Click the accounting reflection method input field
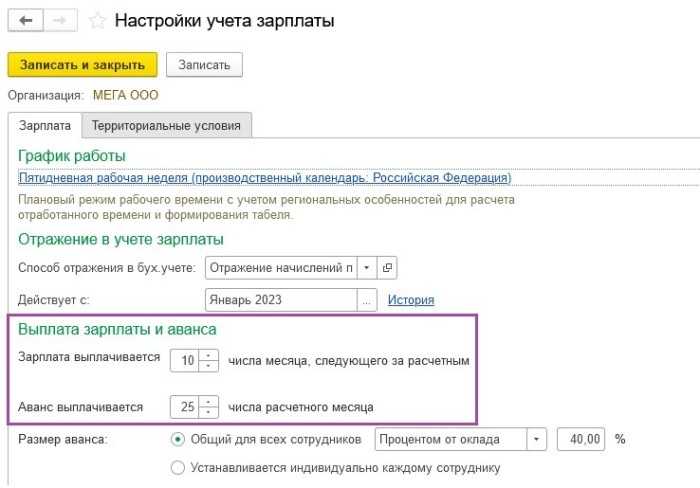700x488 pixels. 281,267
